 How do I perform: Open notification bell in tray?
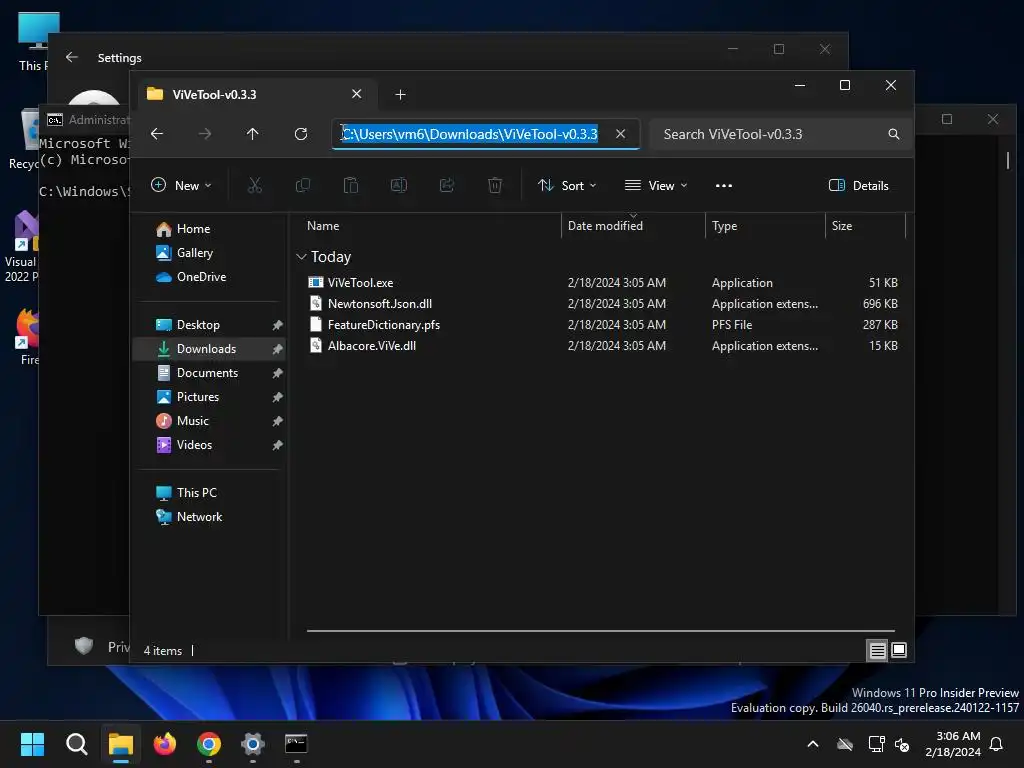coord(997,744)
